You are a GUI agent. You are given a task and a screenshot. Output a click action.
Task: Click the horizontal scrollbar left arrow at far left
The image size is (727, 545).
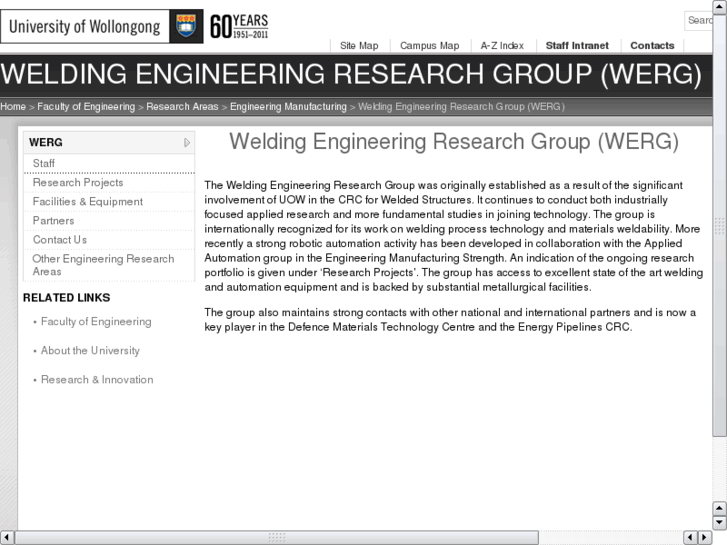coord(7,537)
